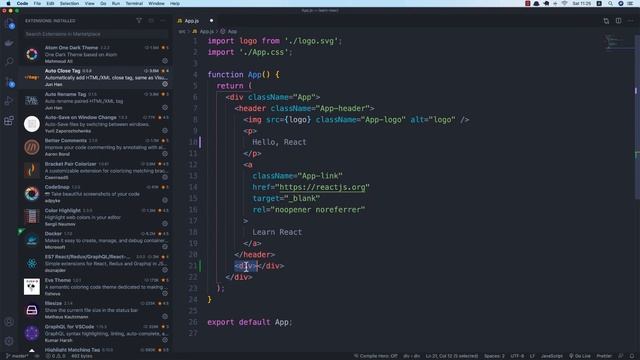Click the Color Highlight manage gear

click(x=165, y=224)
